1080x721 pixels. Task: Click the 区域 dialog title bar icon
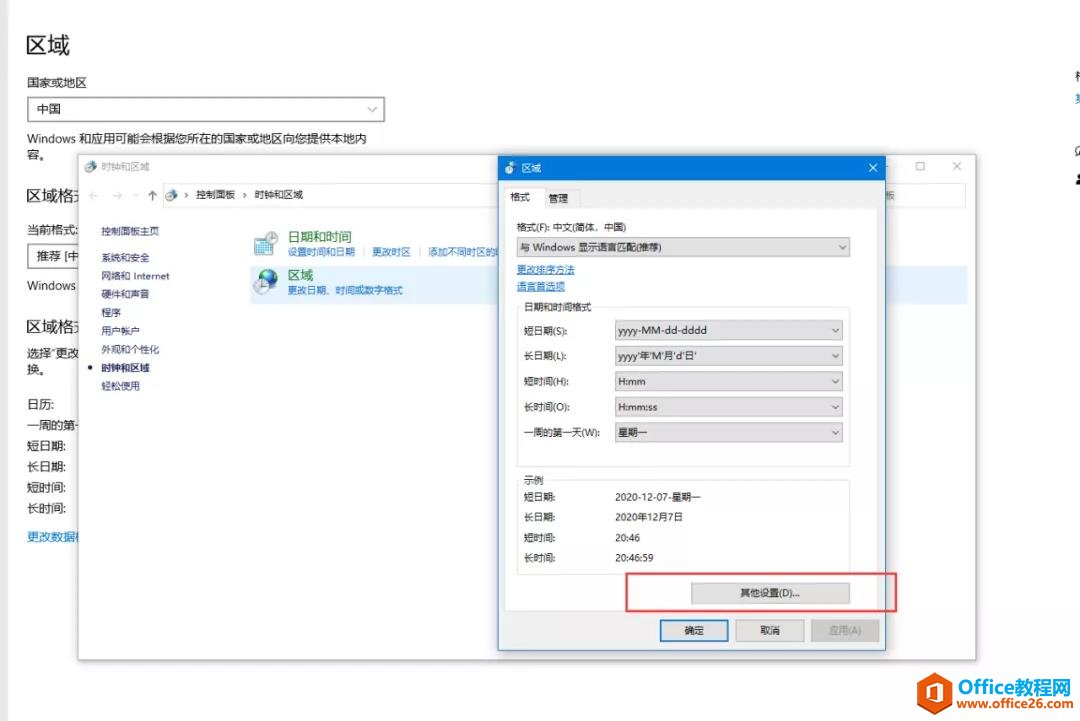tap(511, 167)
